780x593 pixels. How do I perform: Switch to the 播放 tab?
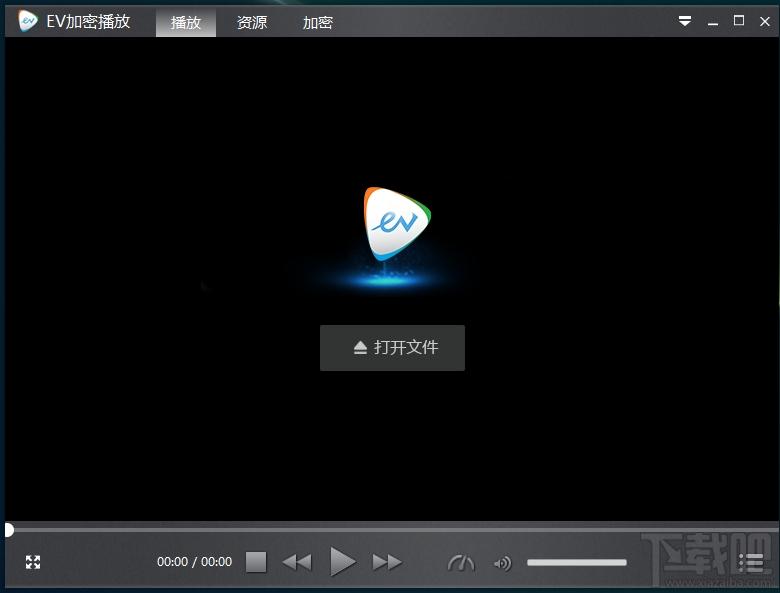click(186, 22)
